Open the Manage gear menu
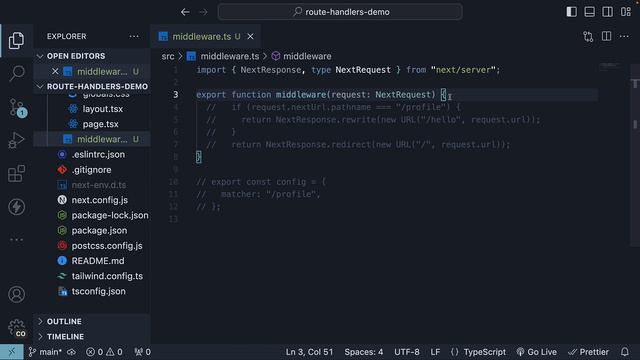 coord(16,328)
